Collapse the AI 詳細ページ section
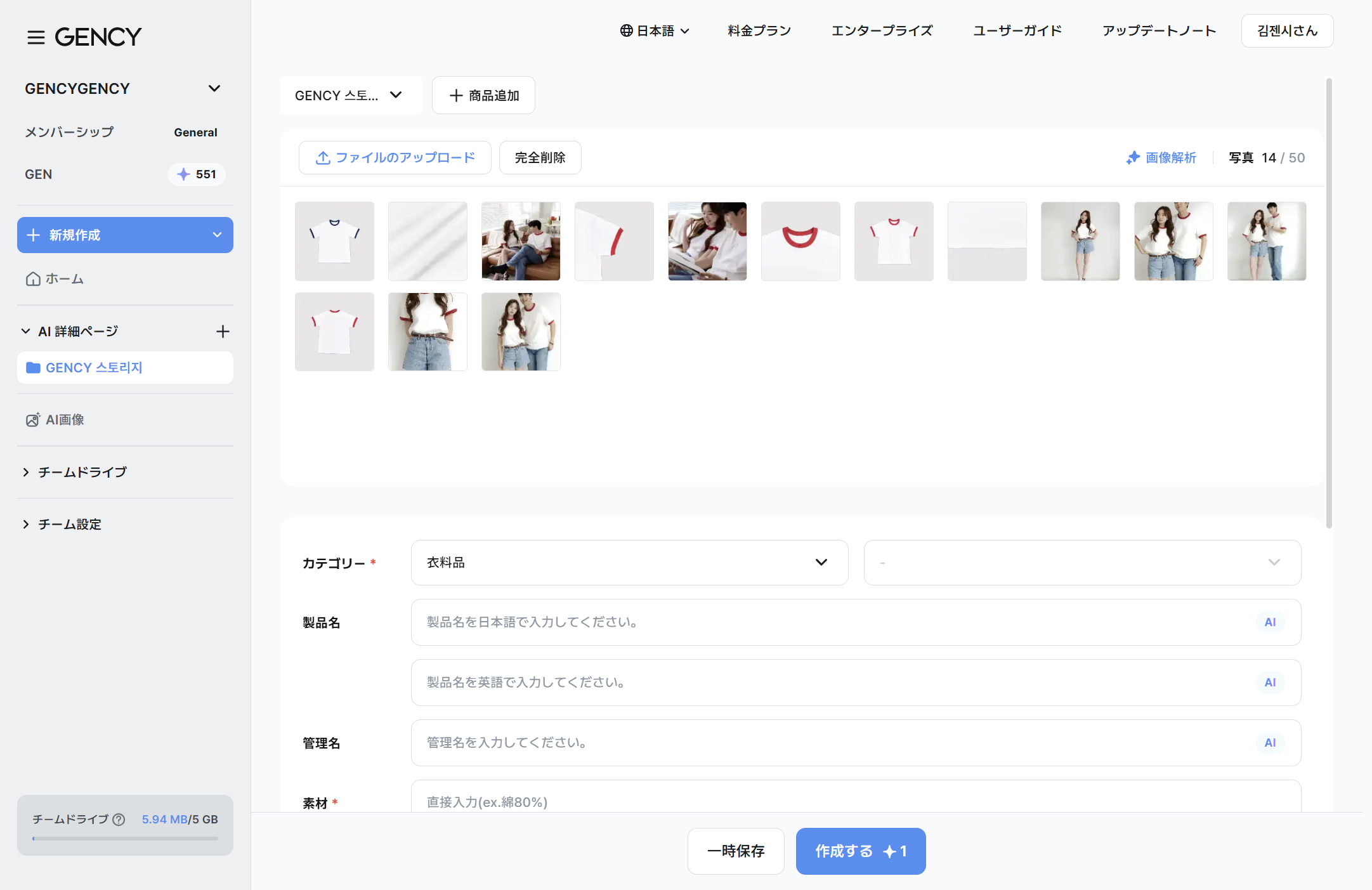 click(25, 331)
